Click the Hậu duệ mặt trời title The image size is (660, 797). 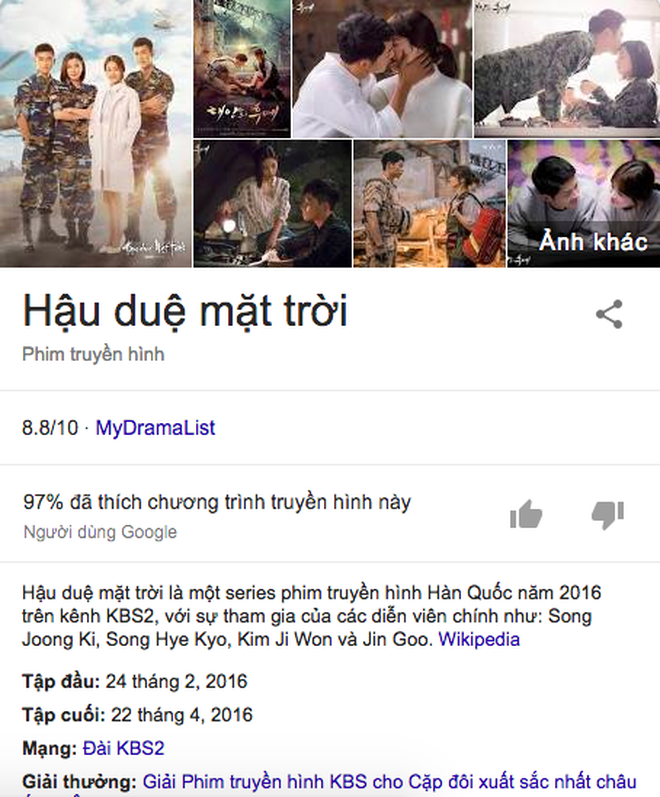click(185, 311)
